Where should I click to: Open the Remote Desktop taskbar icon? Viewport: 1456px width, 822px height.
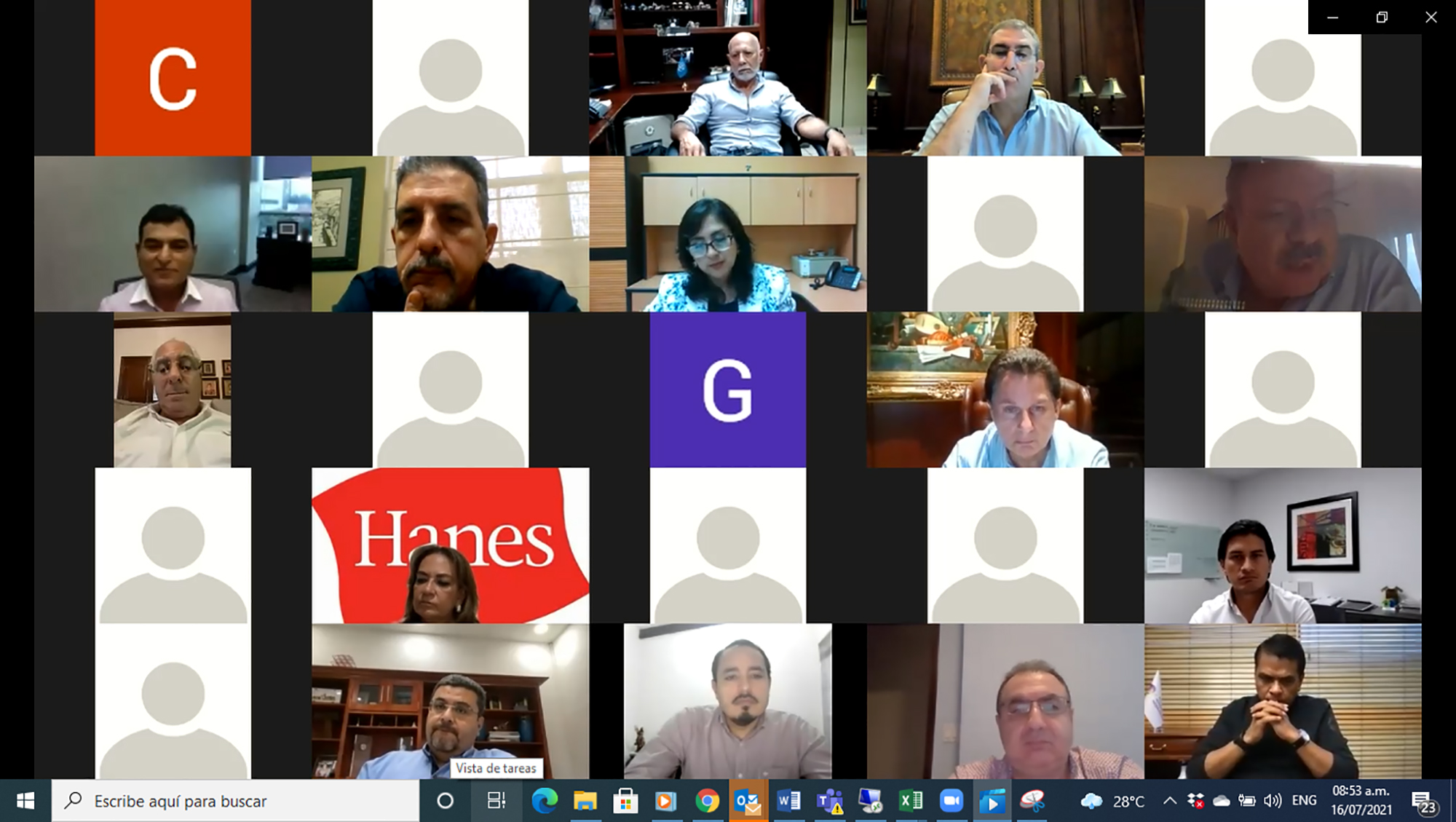870,801
